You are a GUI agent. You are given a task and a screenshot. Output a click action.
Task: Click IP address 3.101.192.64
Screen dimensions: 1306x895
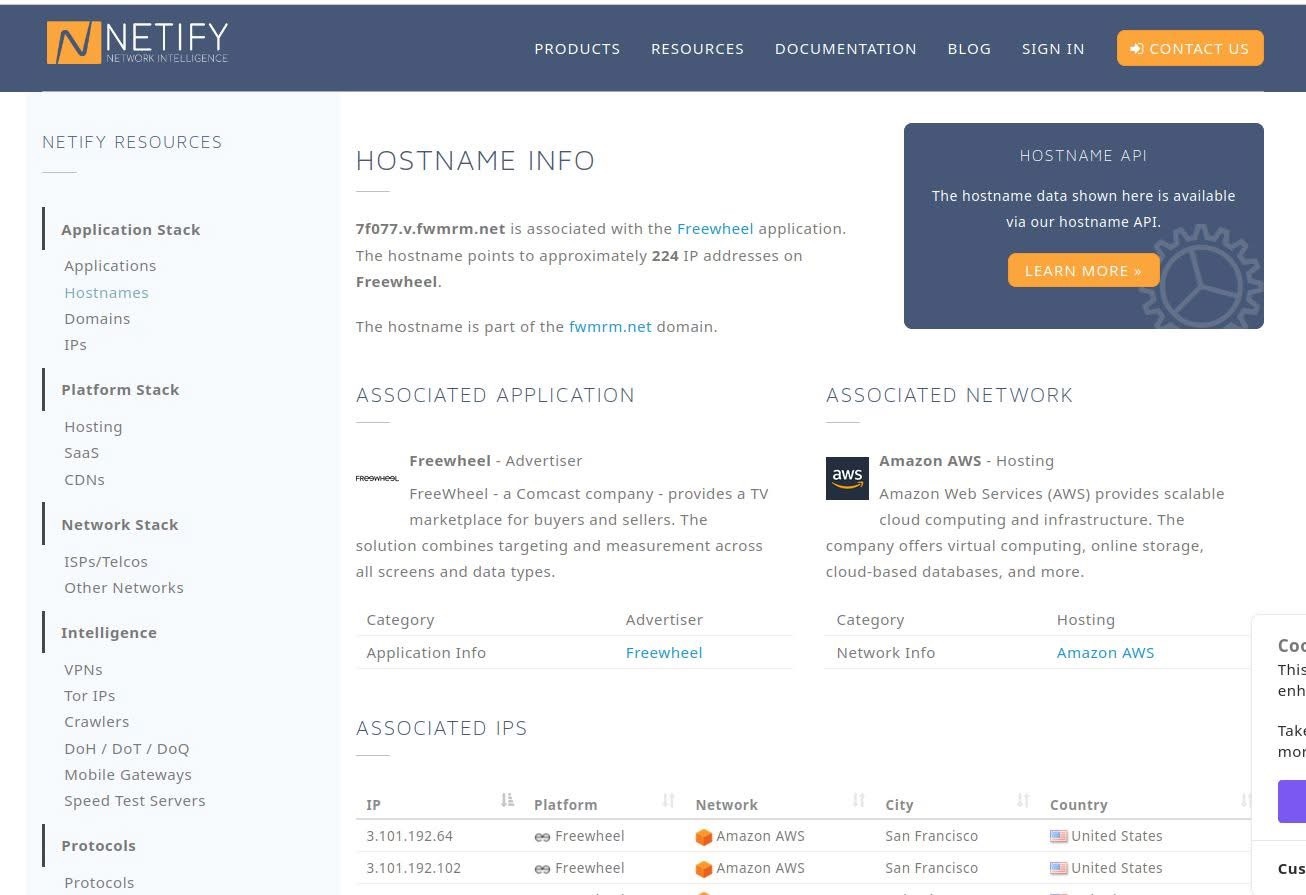pos(409,836)
